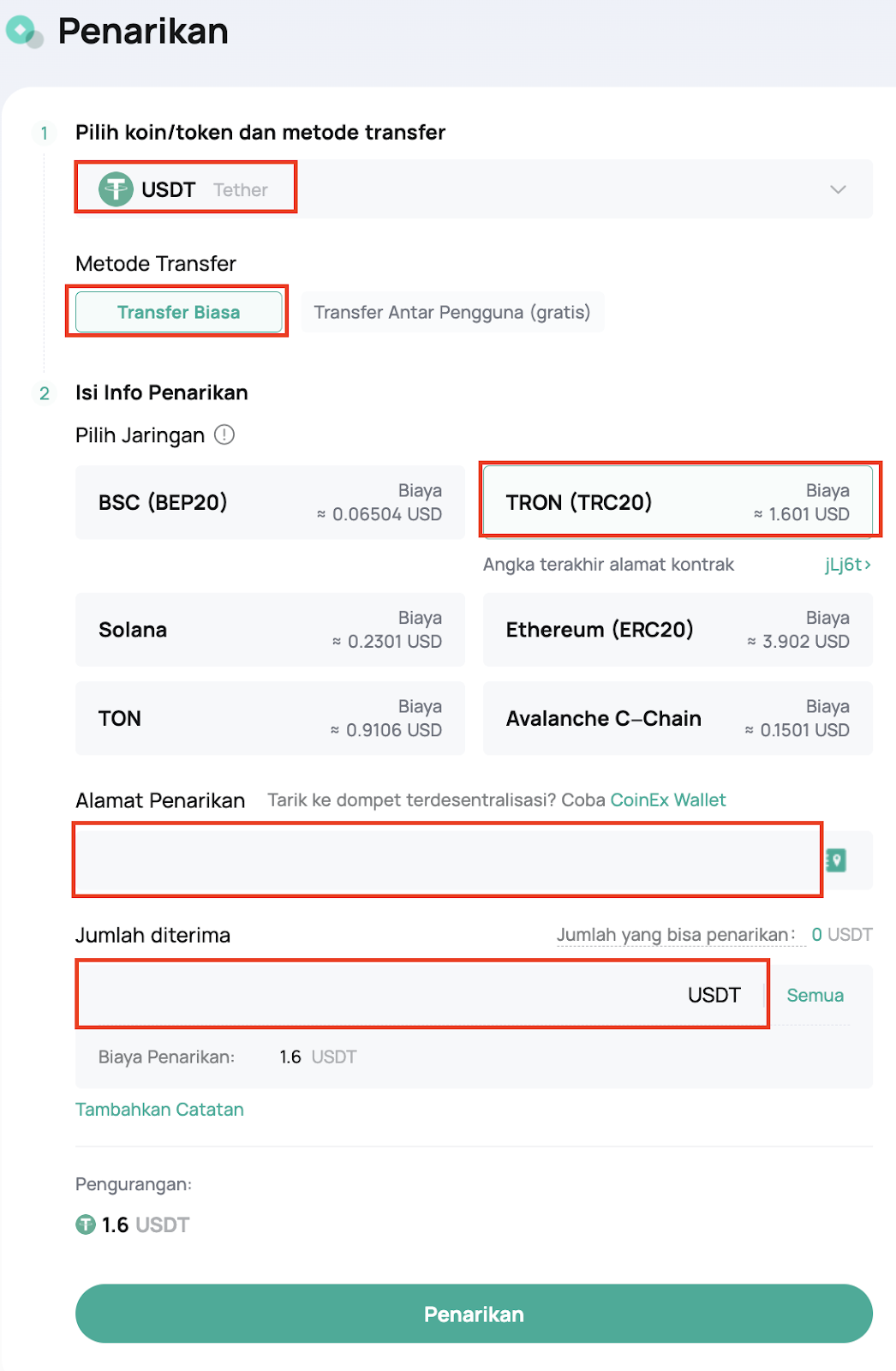
Task: Switch to Transfer Antar Pengguna (gratis)
Action: pyautogui.click(x=452, y=312)
